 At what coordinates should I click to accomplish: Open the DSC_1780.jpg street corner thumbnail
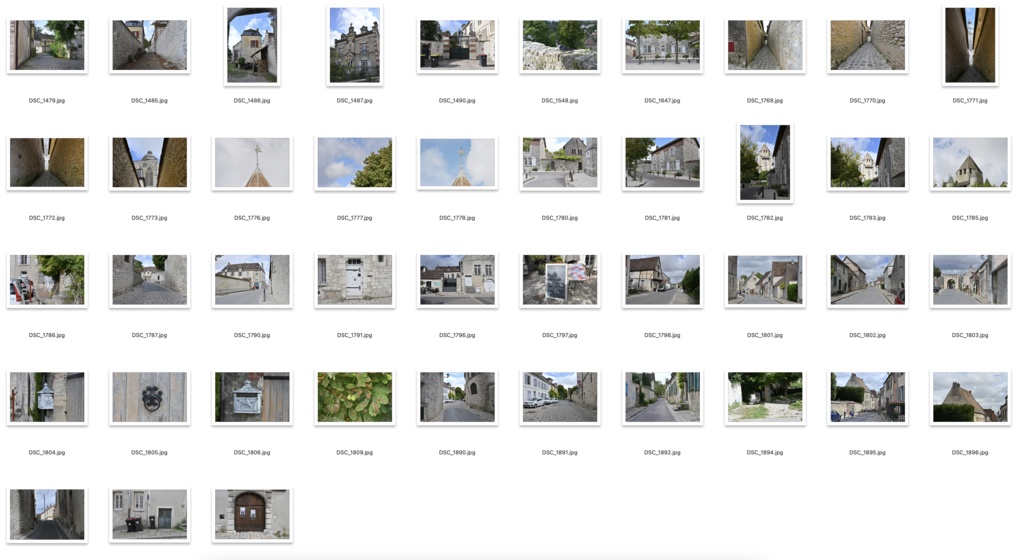pyautogui.click(x=560, y=163)
